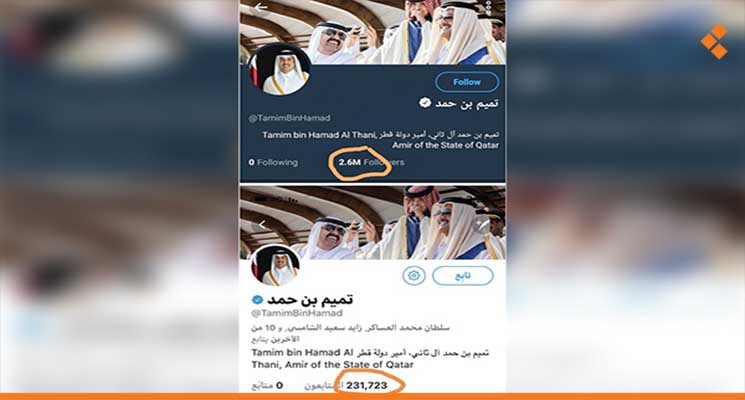Image resolution: width=745 pixels, height=400 pixels.
Task: Open the mutual followers line سلطان محمد
Action: point(350,333)
